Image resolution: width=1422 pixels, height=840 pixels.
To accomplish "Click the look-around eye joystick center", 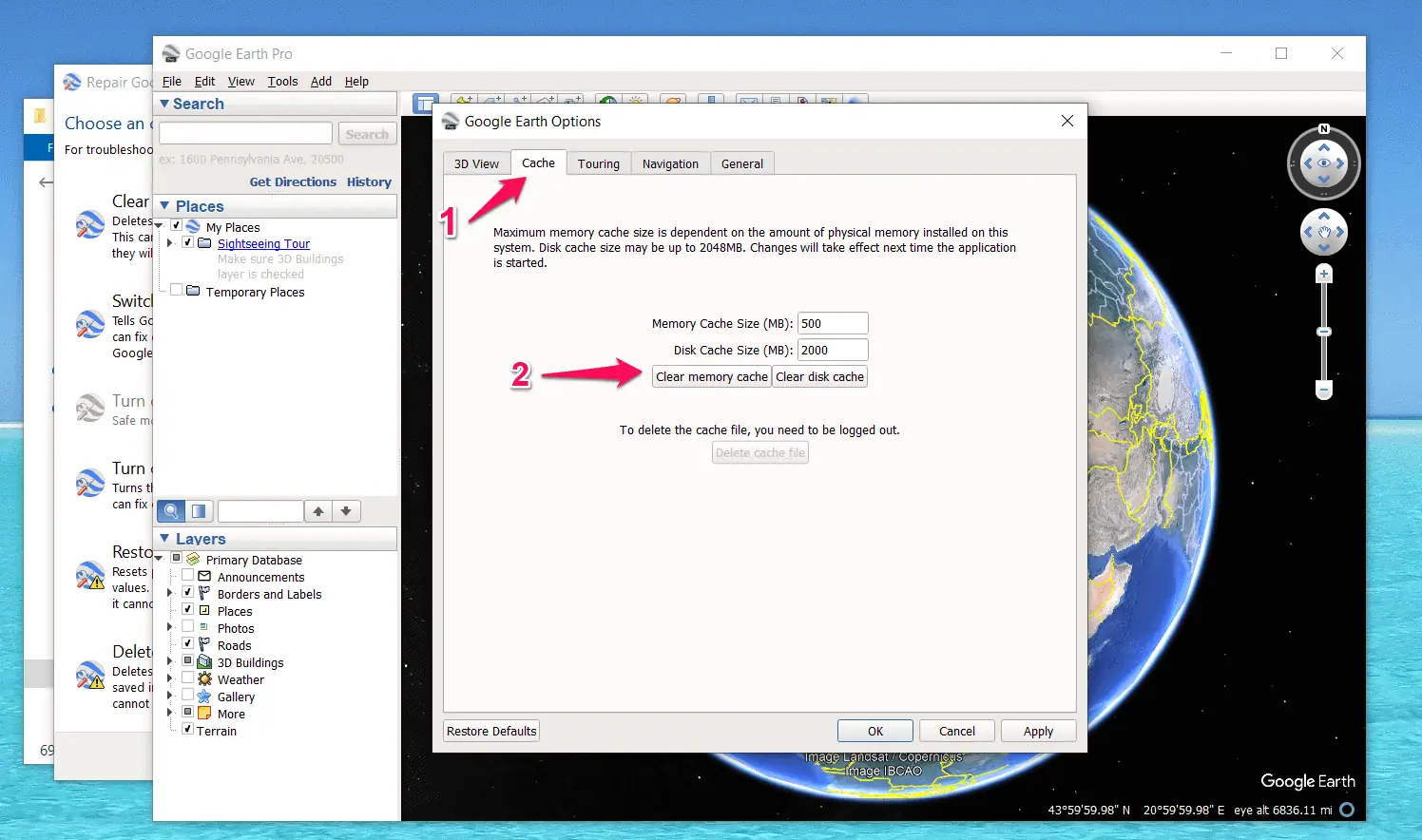I will [1324, 163].
